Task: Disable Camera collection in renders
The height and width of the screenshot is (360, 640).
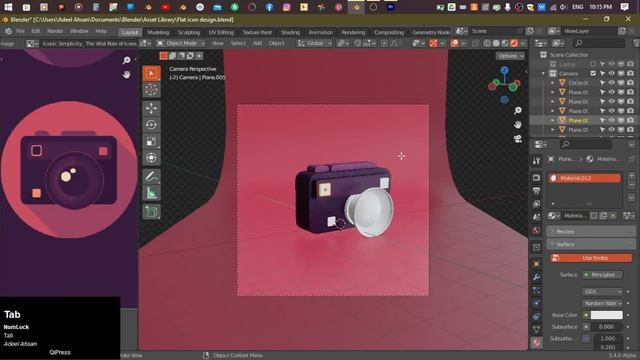Action: pos(631,73)
